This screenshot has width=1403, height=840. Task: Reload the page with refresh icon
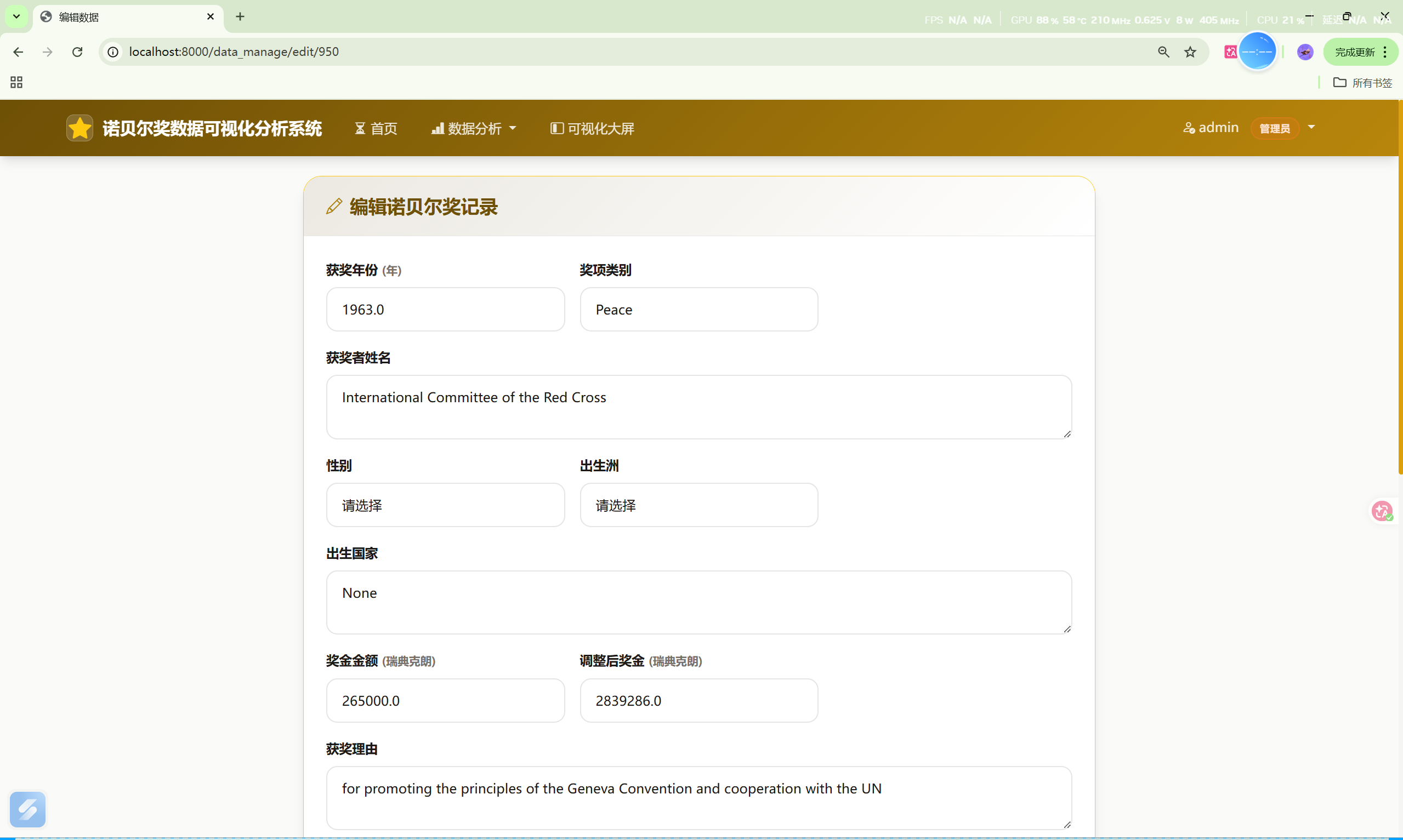click(77, 52)
